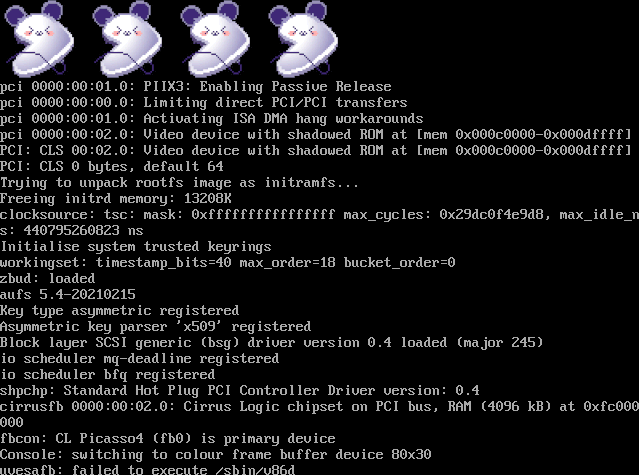Click the 'zbud: loaded' message
This screenshot has width=639, height=475.
(48, 279)
